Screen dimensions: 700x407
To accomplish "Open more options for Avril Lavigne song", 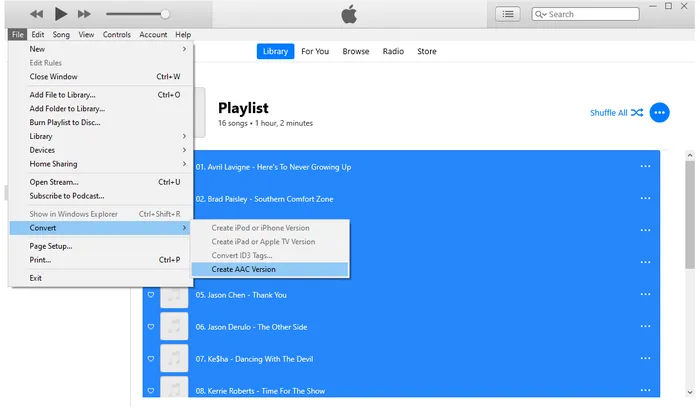I will coord(646,166).
